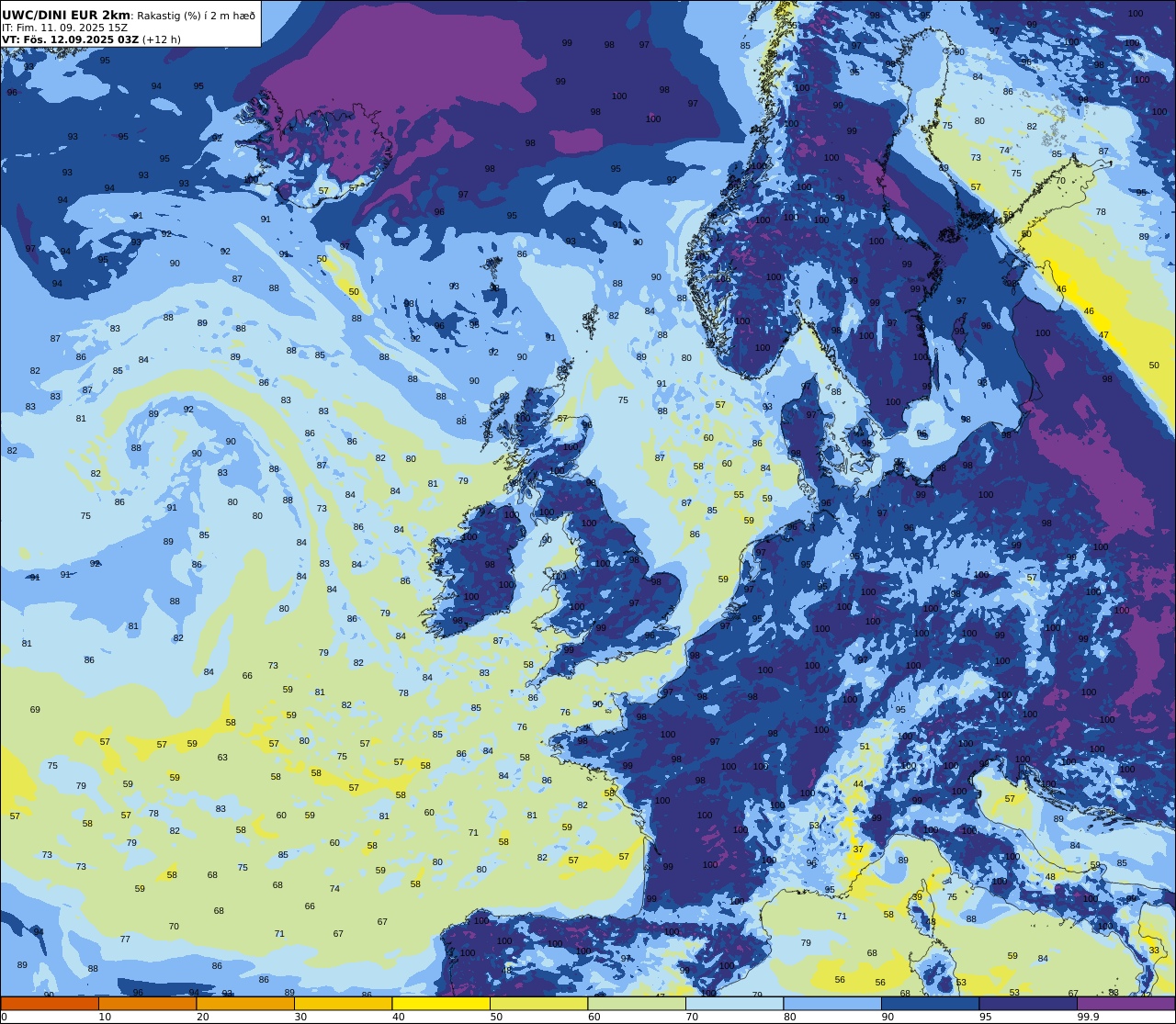
Task: Click the purple above-99.9 legend segment
Action: [x=1125, y=1003]
